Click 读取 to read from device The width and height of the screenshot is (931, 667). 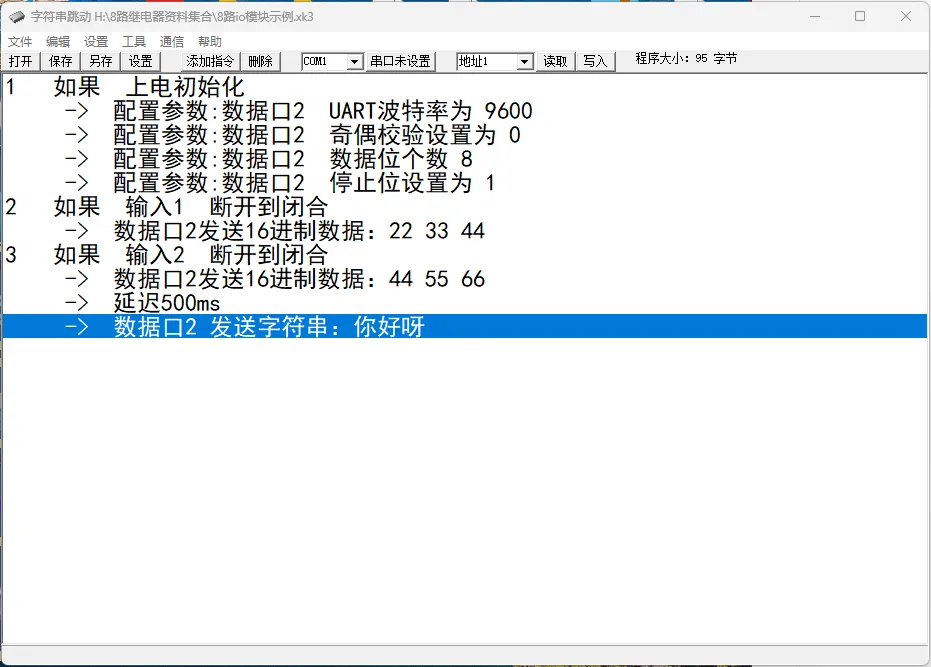point(555,61)
